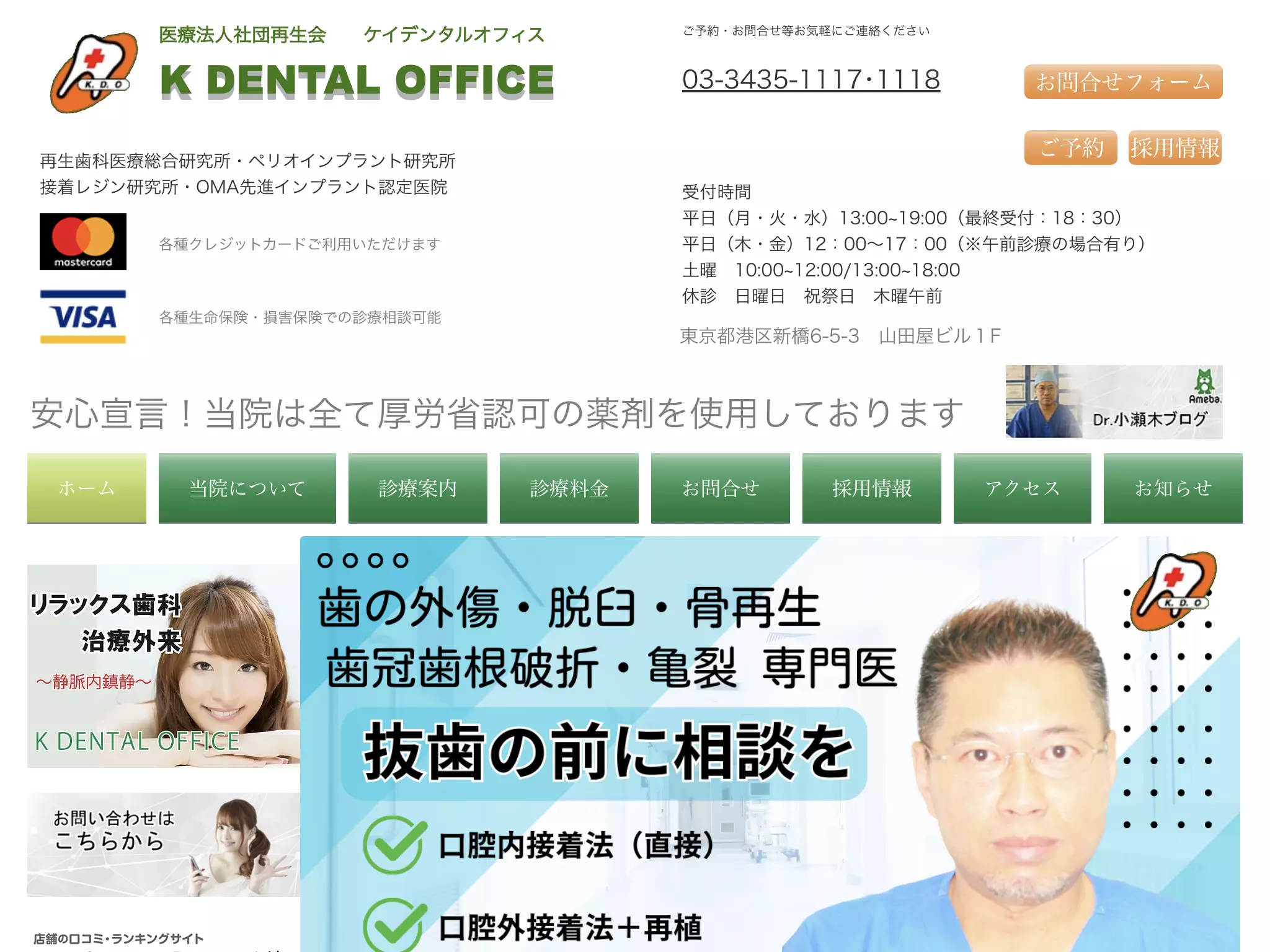Open the お問合せ navigation tab
The height and width of the screenshot is (952, 1270).
(x=721, y=488)
